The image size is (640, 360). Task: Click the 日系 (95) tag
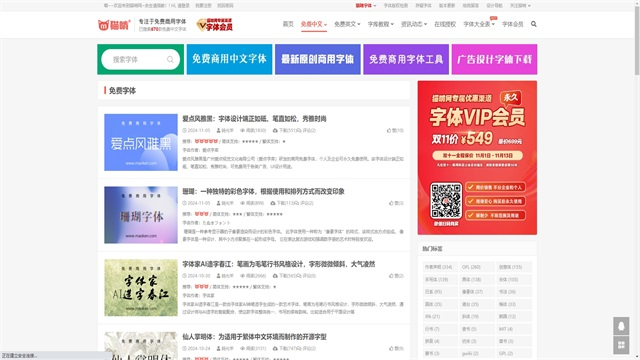click(x=440, y=292)
